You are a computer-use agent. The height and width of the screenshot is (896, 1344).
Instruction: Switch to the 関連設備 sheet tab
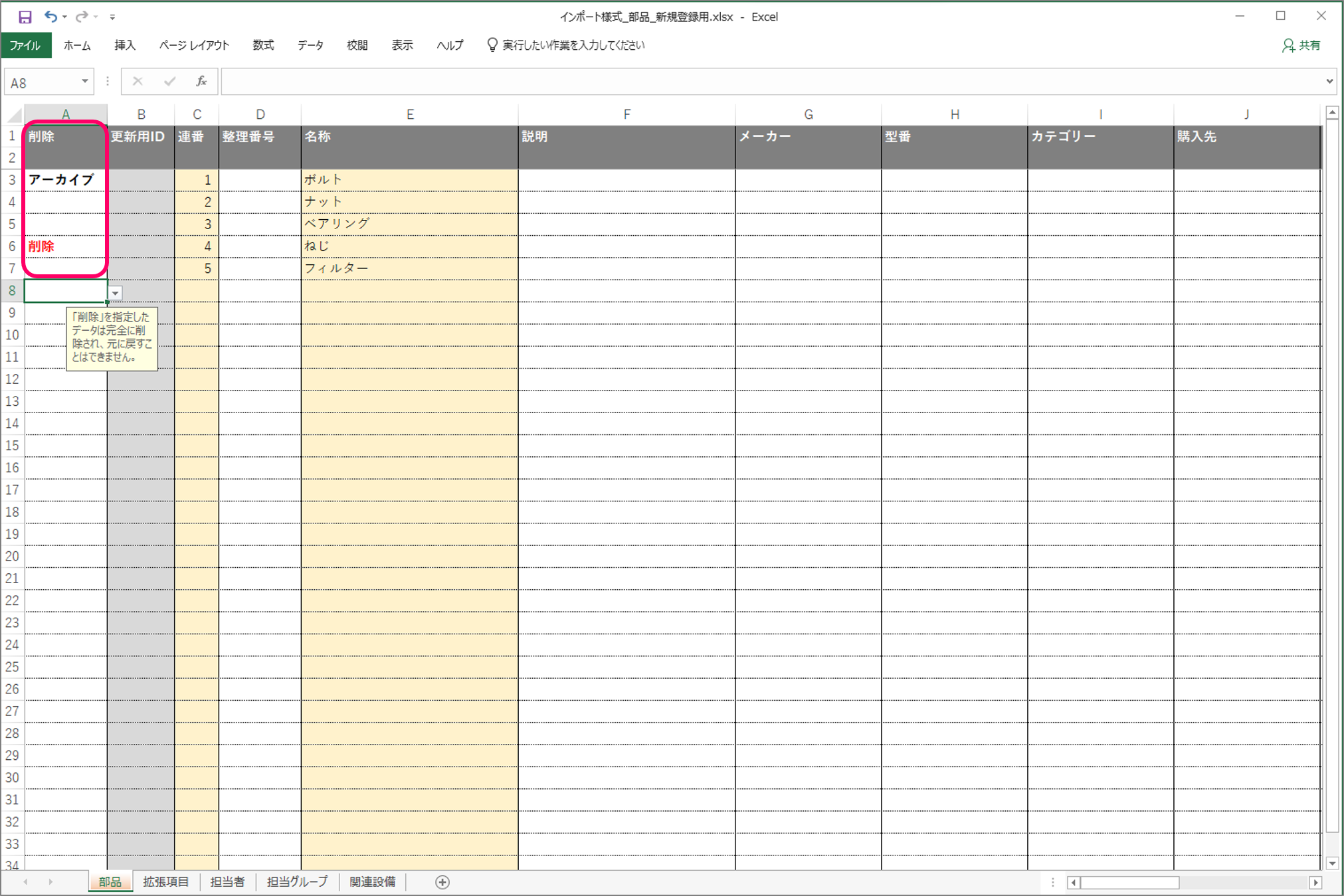click(373, 882)
